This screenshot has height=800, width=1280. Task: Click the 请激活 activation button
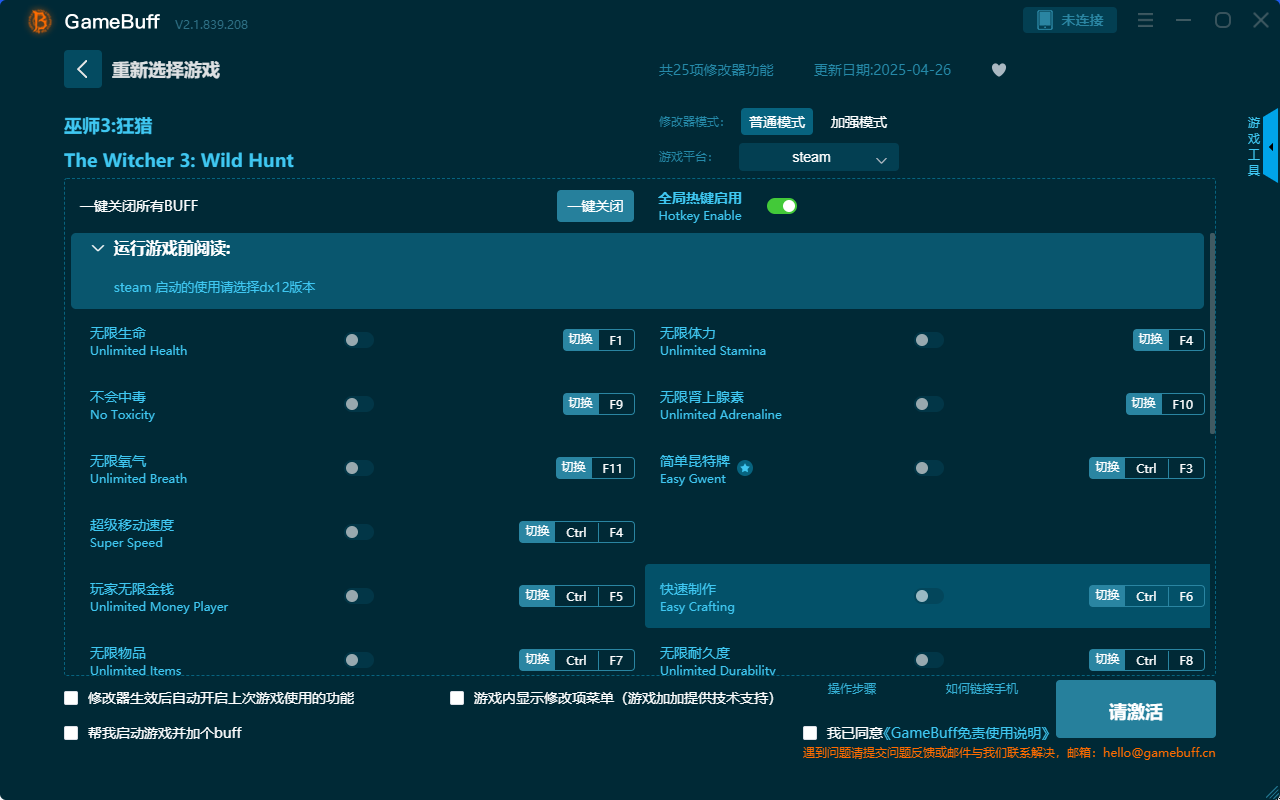point(1135,709)
